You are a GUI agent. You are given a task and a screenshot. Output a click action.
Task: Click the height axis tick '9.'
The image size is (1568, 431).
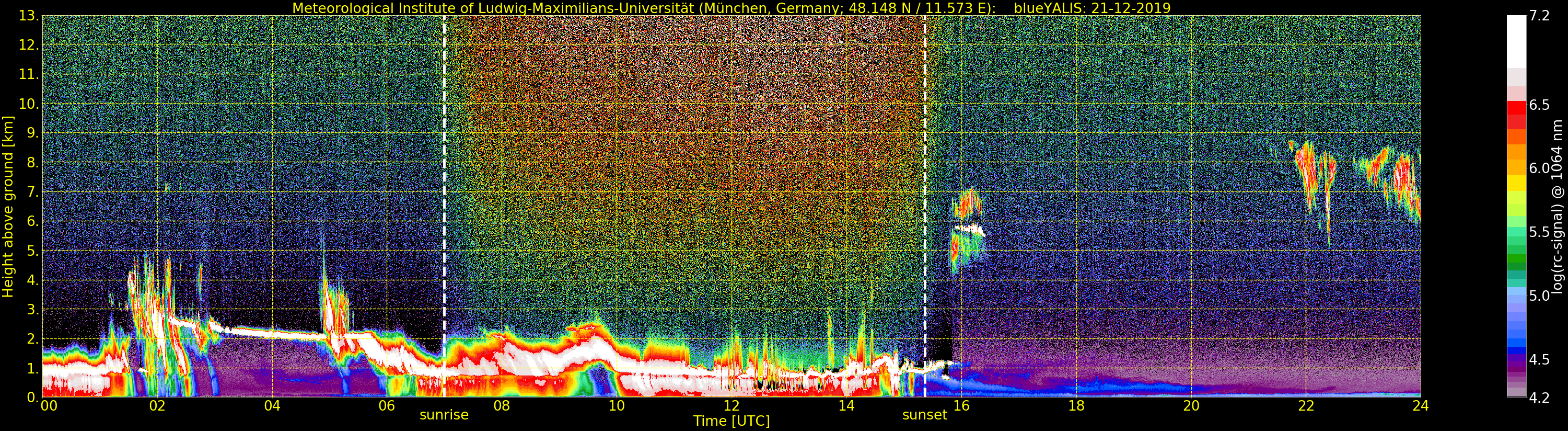(32, 133)
